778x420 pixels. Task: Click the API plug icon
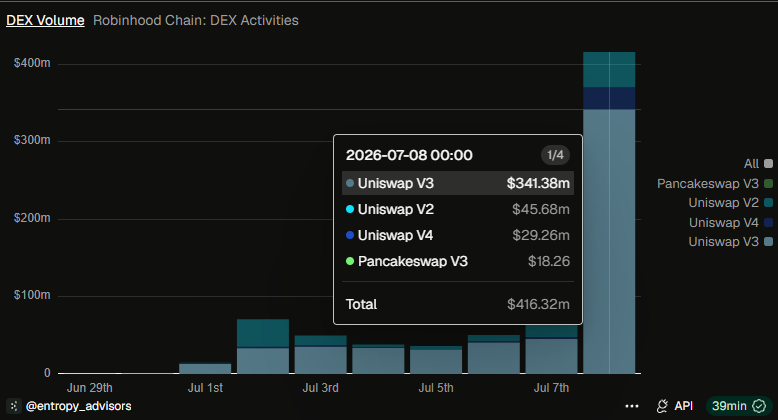[x=662, y=406]
